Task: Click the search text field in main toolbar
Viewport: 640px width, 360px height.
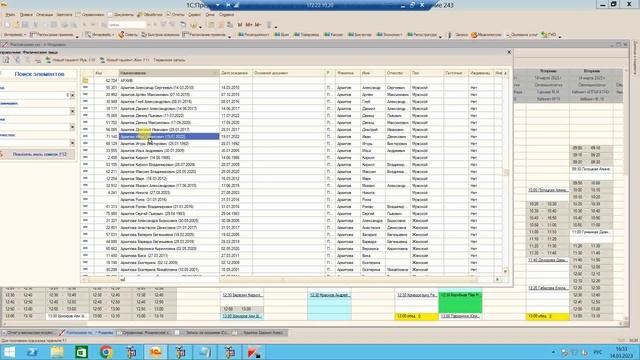Action: [x=127, y=25]
